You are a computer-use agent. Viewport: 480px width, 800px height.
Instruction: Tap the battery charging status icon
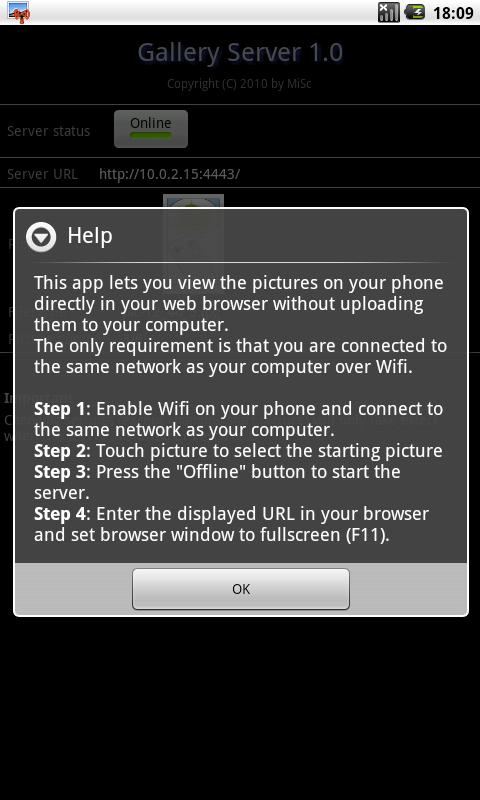tap(415, 12)
